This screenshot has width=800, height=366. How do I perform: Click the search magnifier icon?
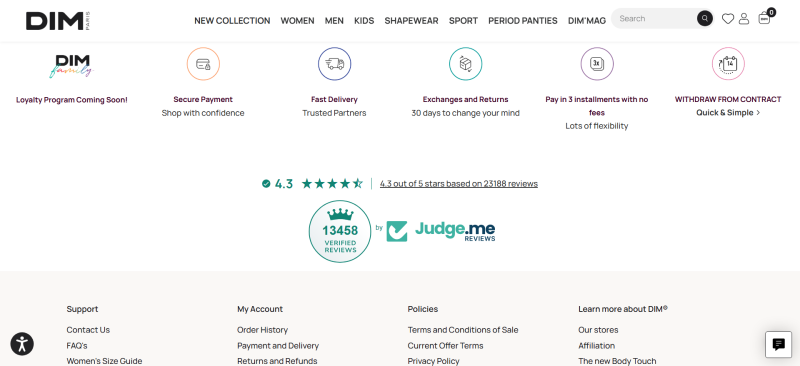[705, 18]
